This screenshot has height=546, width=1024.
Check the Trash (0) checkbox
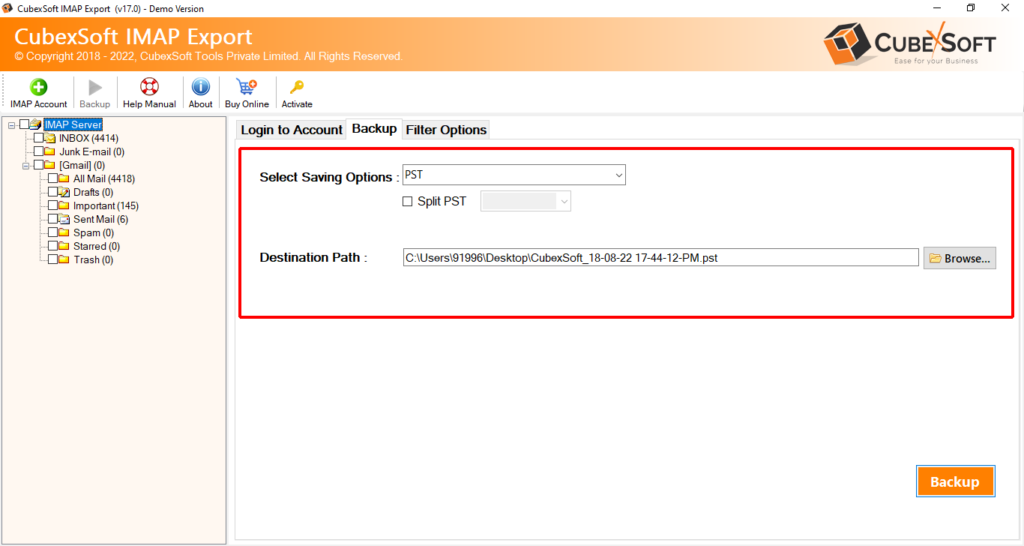(52, 260)
